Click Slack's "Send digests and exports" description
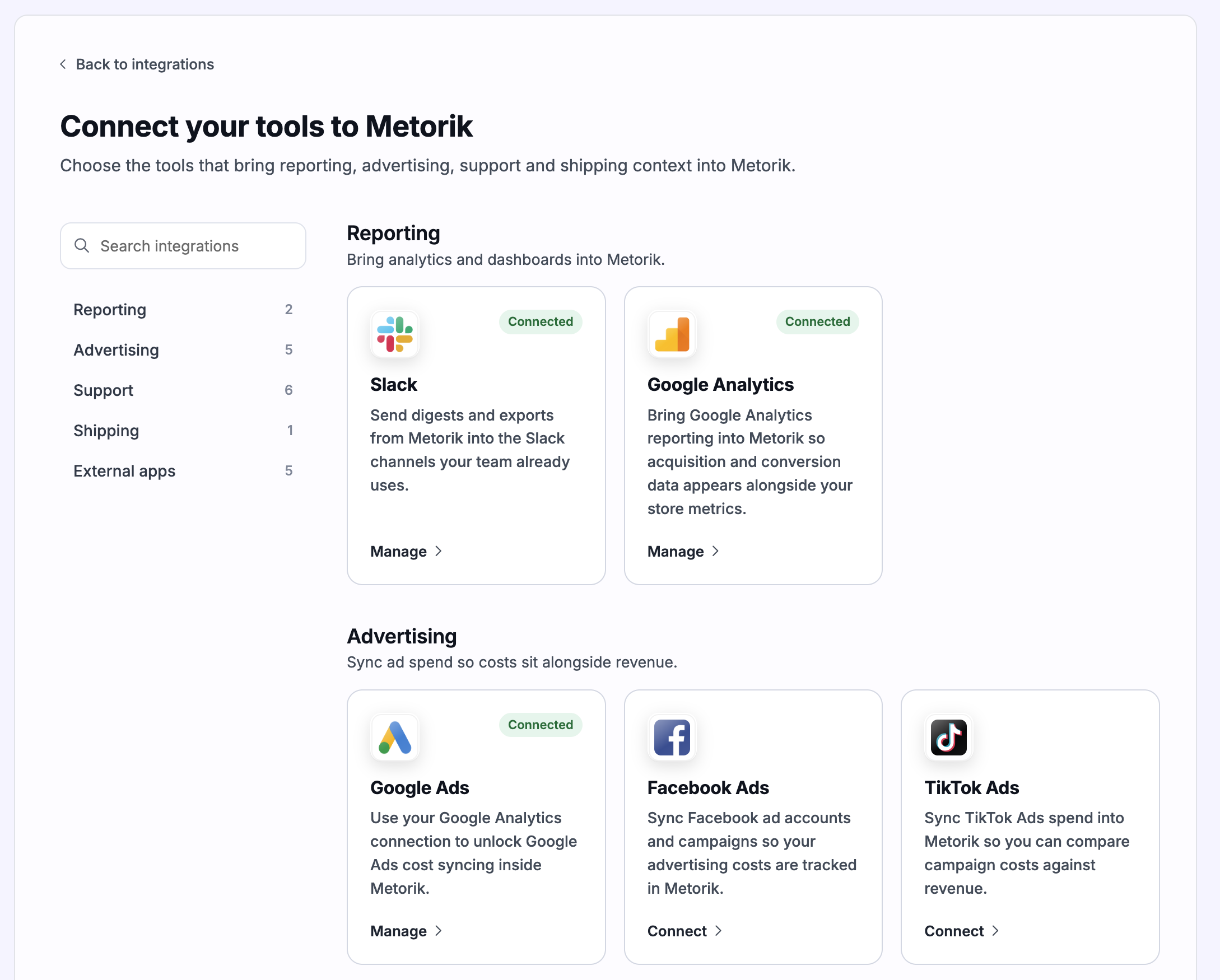This screenshot has height=980, width=1220. [x=469, y=450]
